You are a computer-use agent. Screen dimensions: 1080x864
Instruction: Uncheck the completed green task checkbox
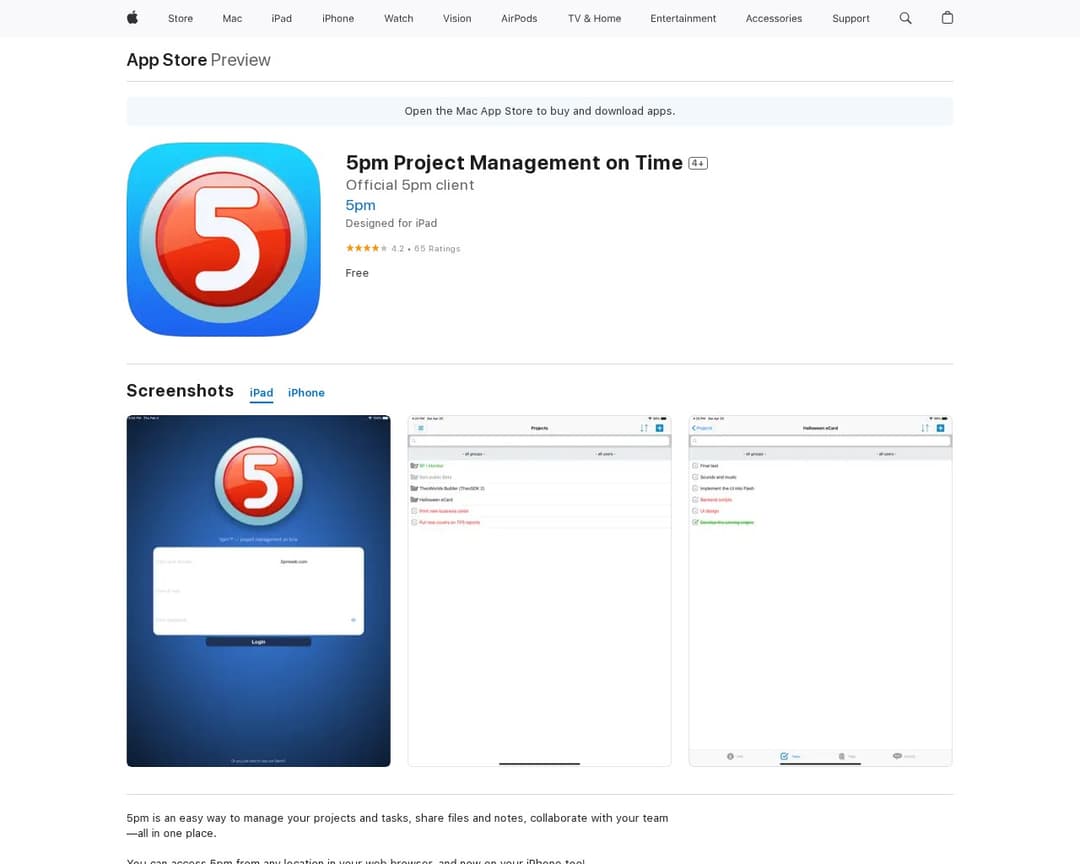[x=695, y=522]
